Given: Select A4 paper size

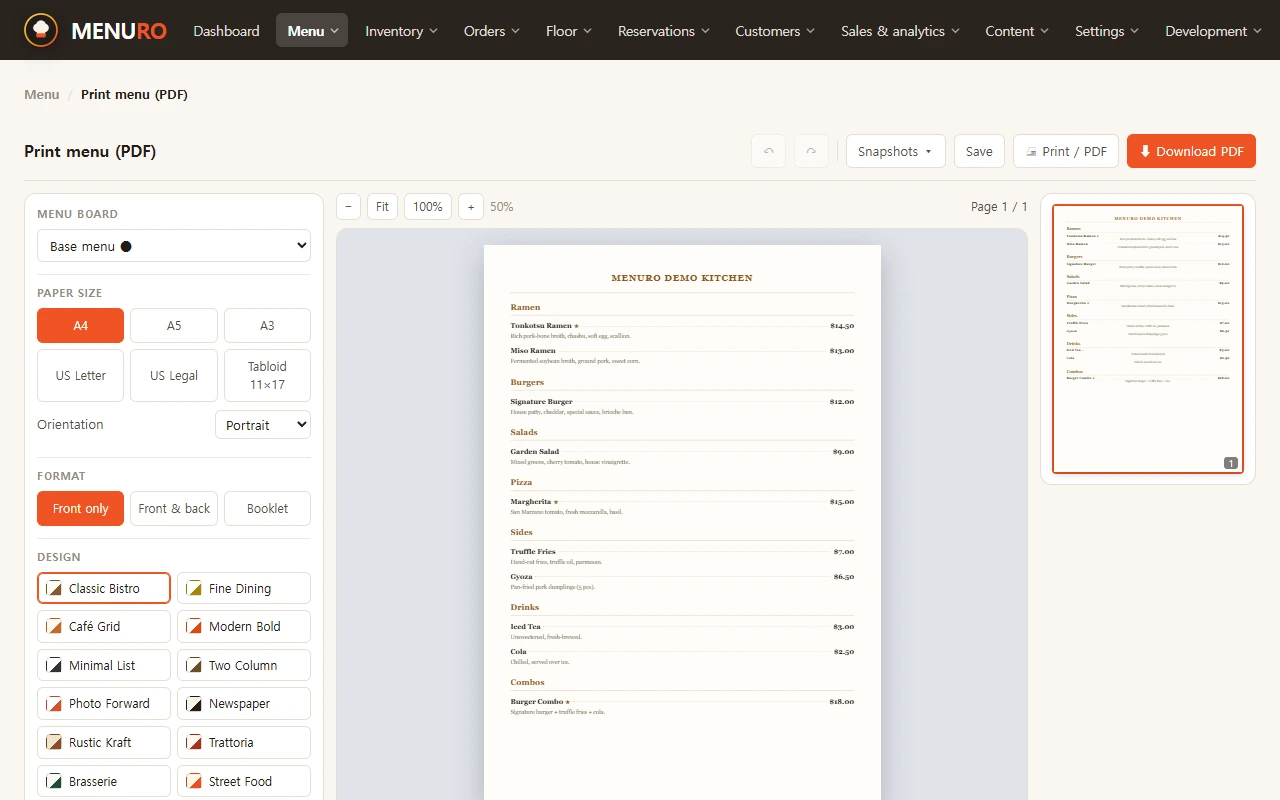Looking at the screenshot, I should point(80,326).
